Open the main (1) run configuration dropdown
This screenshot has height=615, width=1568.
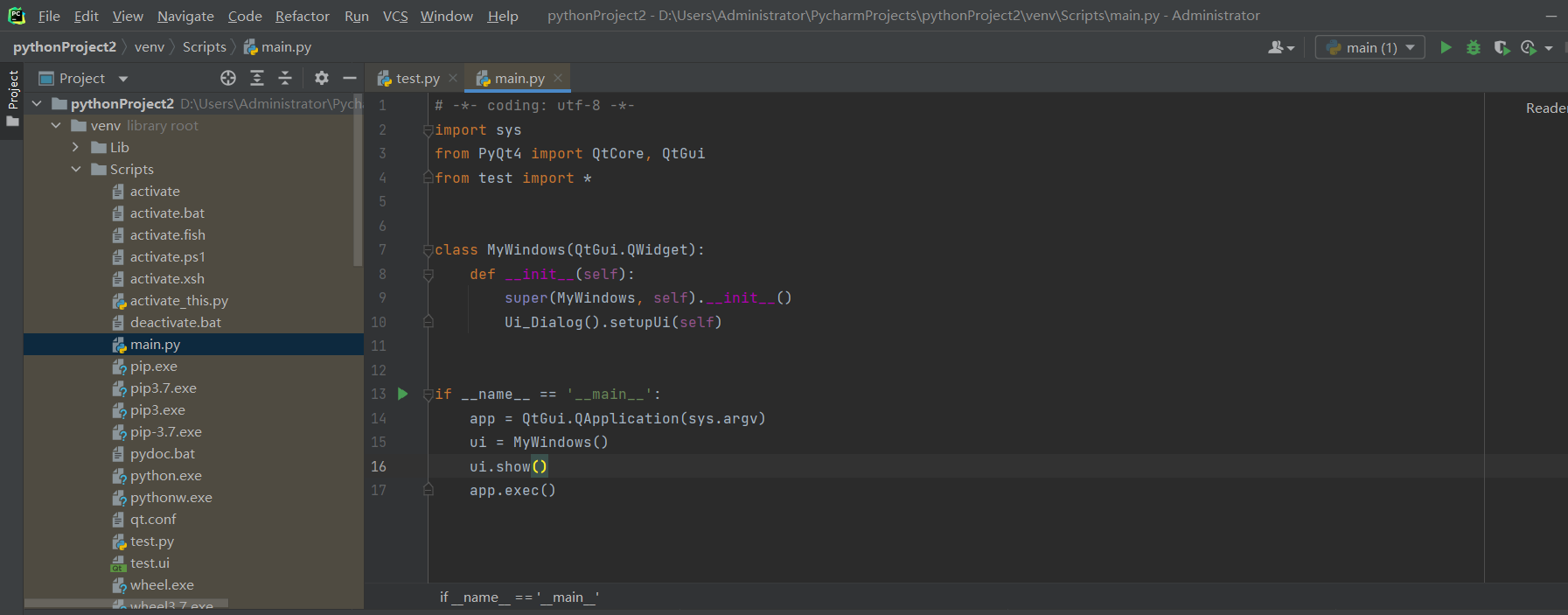click(1370, 47)
